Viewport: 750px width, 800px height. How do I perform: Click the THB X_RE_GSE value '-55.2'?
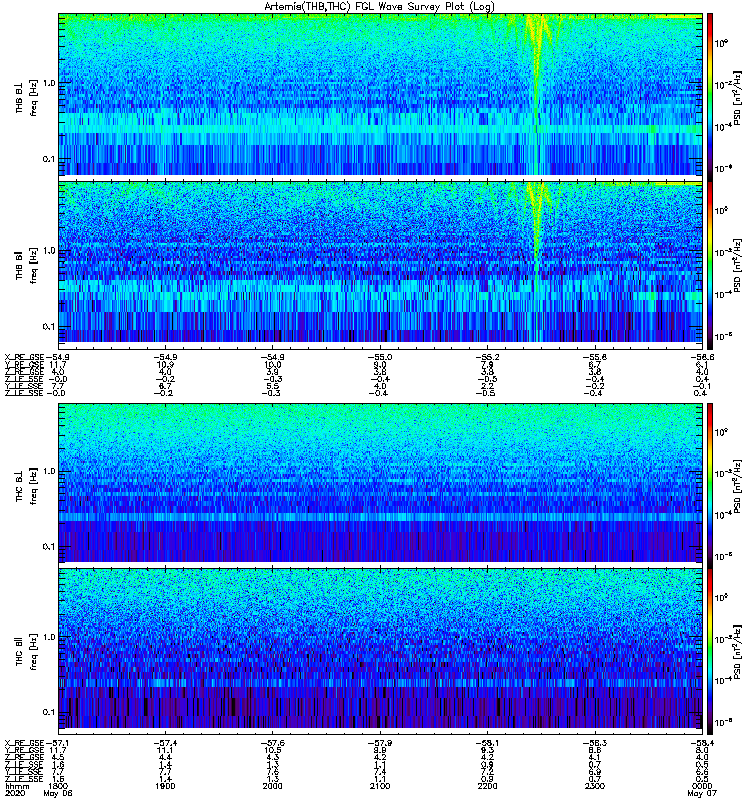point(487,357)
